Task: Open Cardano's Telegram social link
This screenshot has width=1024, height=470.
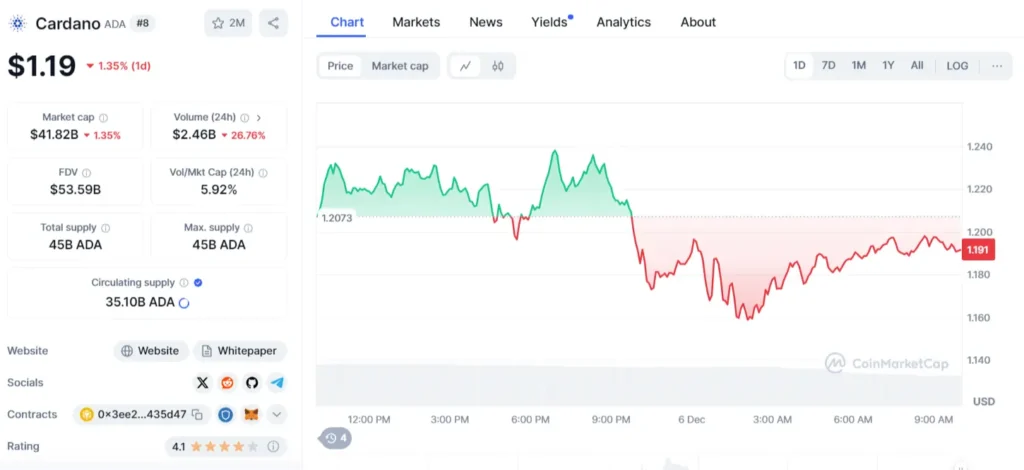Action: tap(277, 383)
